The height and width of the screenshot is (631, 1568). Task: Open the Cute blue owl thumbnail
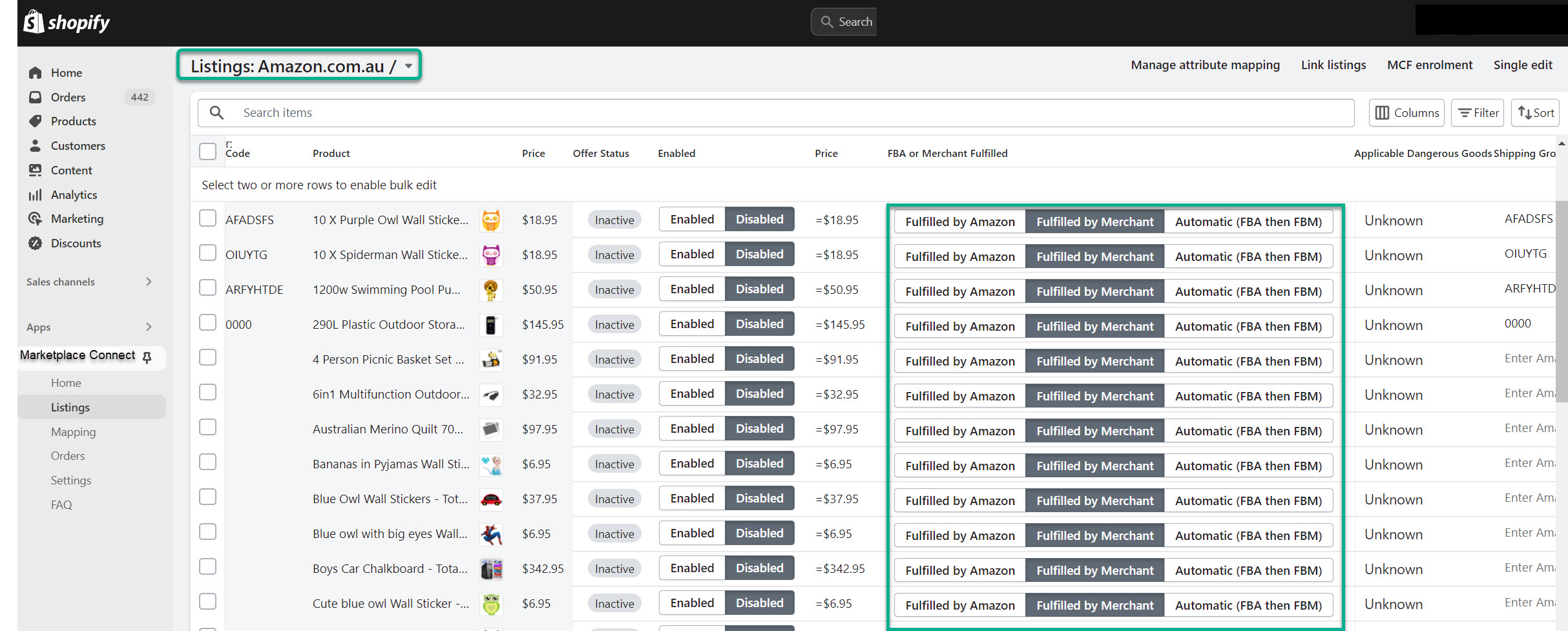(491, 604)
